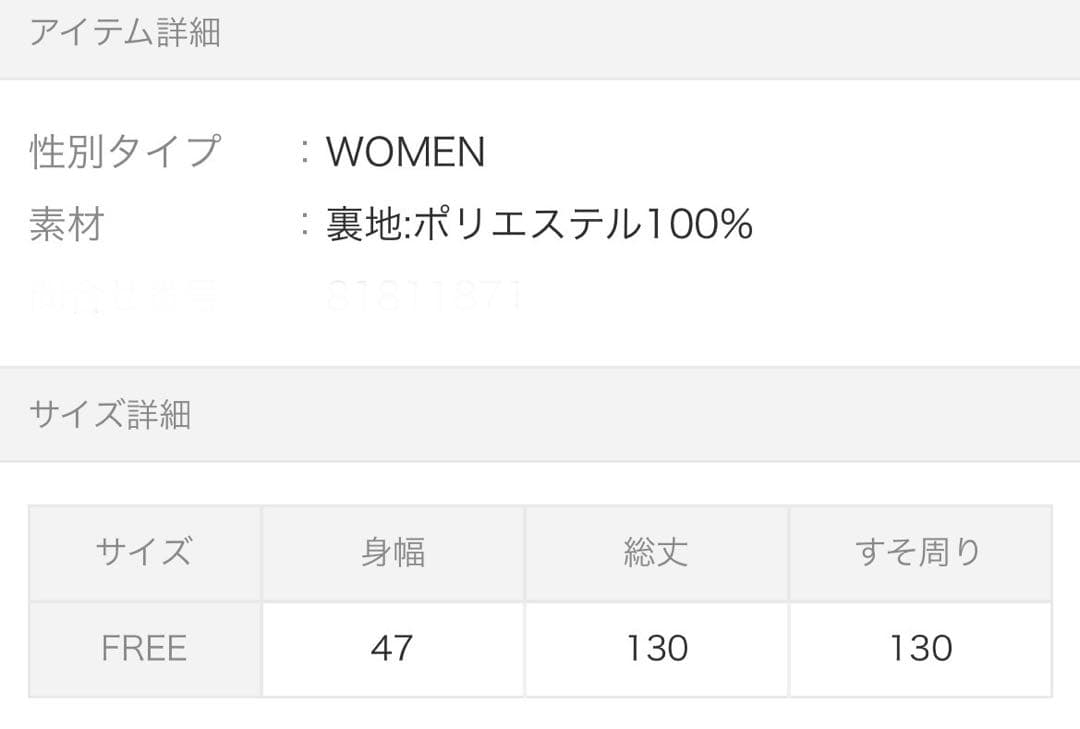The width and height of the screenshot is (1080, 729).
Task: Select the 性別タイプ label
Action: coord(125,152)
